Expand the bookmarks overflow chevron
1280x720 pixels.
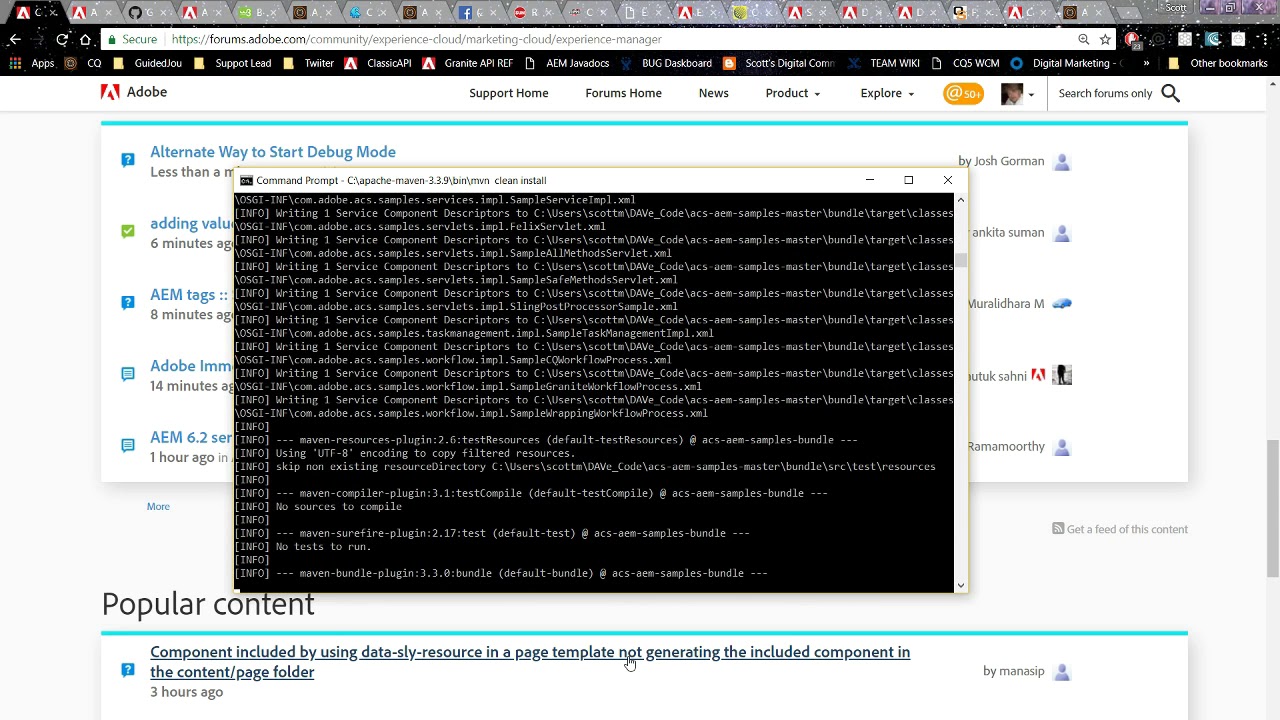pyautogui.click(x=1146, y=63)
